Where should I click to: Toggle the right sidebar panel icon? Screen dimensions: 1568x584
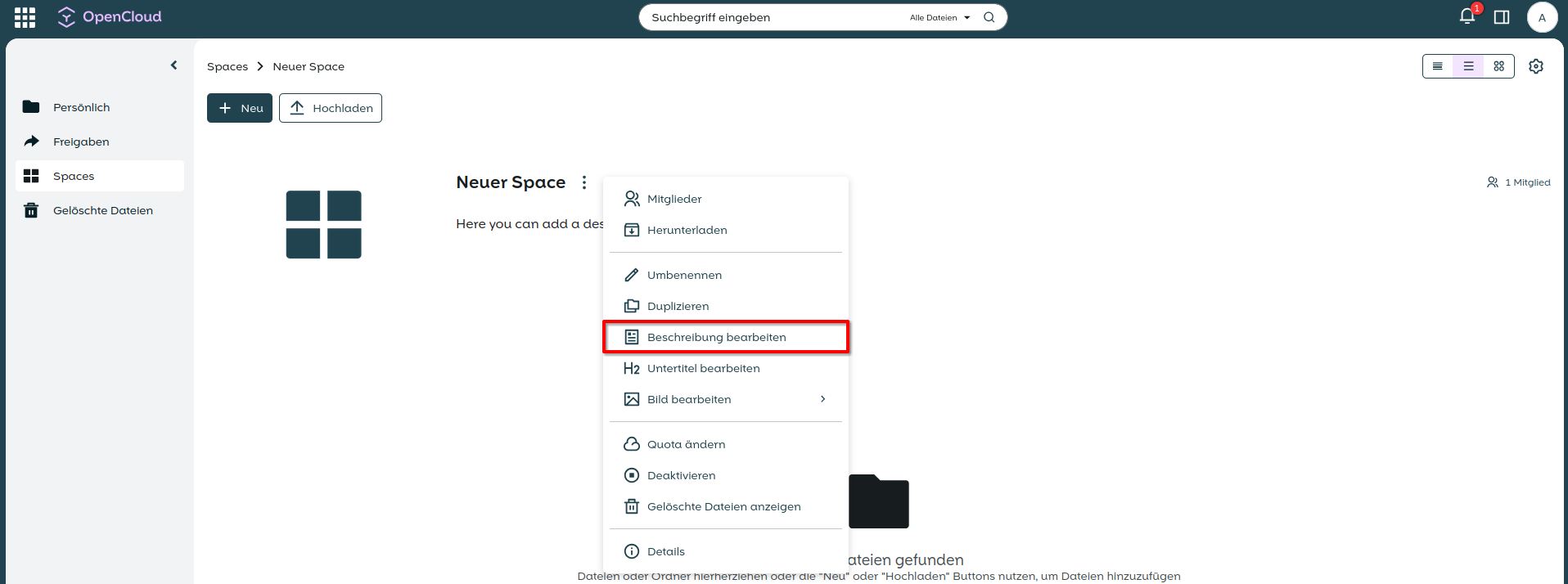click(1502, 17)
